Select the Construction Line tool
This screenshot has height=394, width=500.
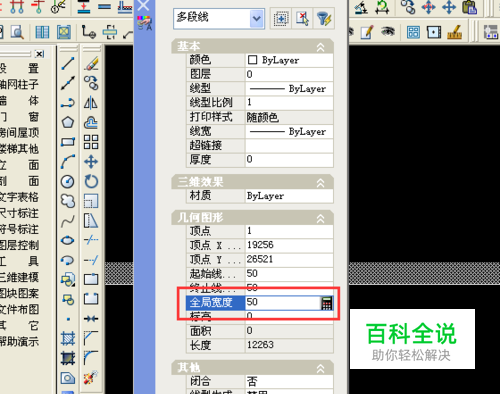pyautogui.click(x=68, y=83)
